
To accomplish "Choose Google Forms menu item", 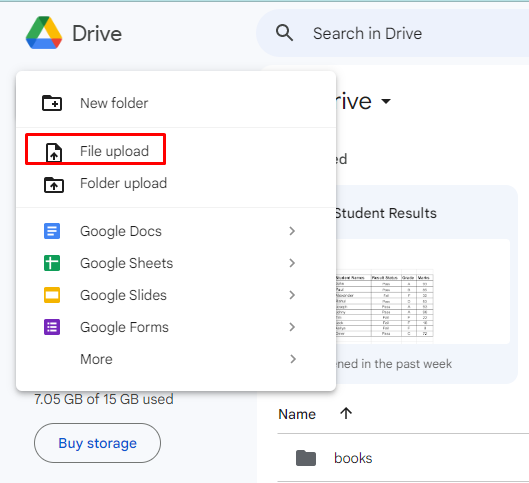I will [176, 327].
